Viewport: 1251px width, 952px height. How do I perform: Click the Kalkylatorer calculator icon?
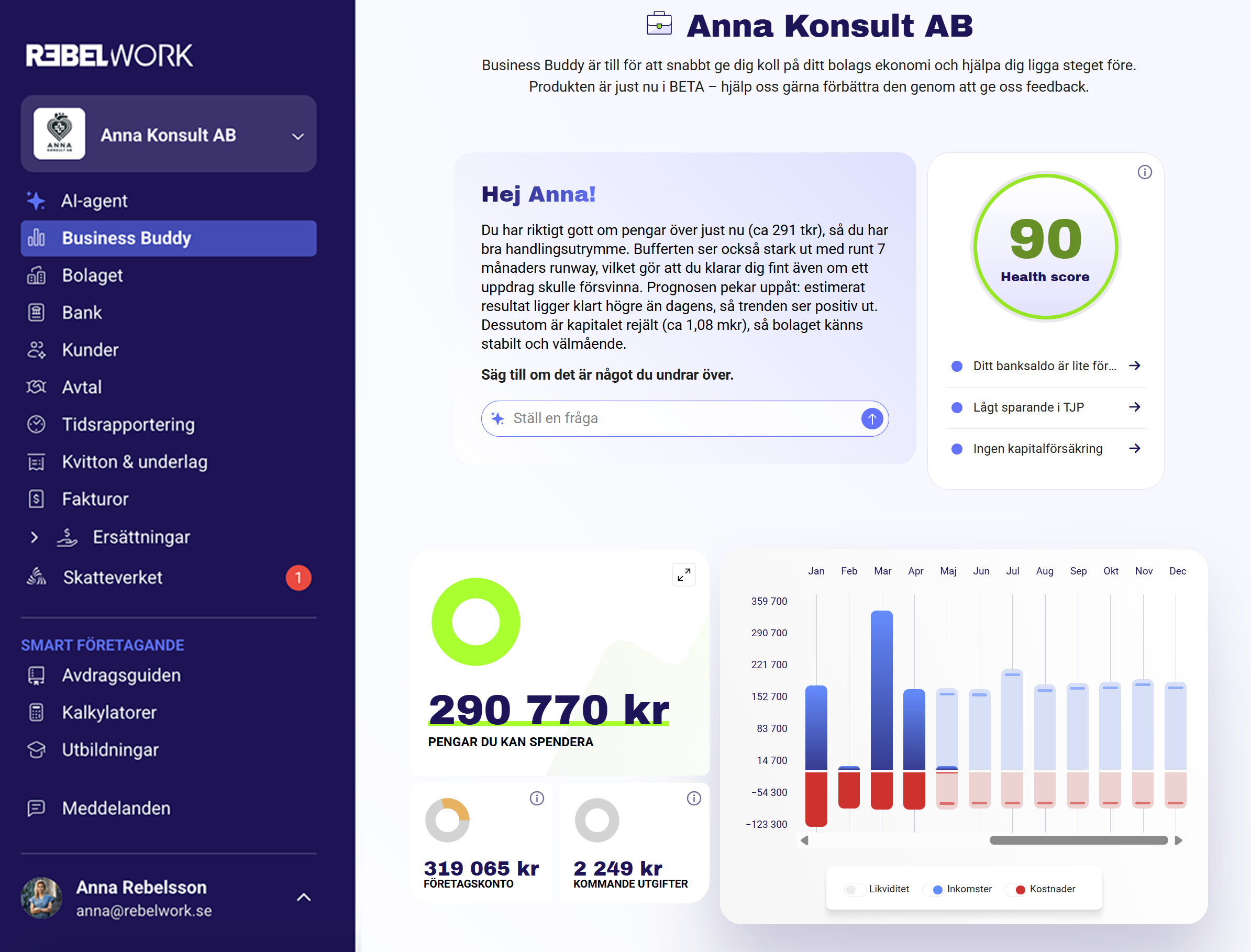coord(36,712)
